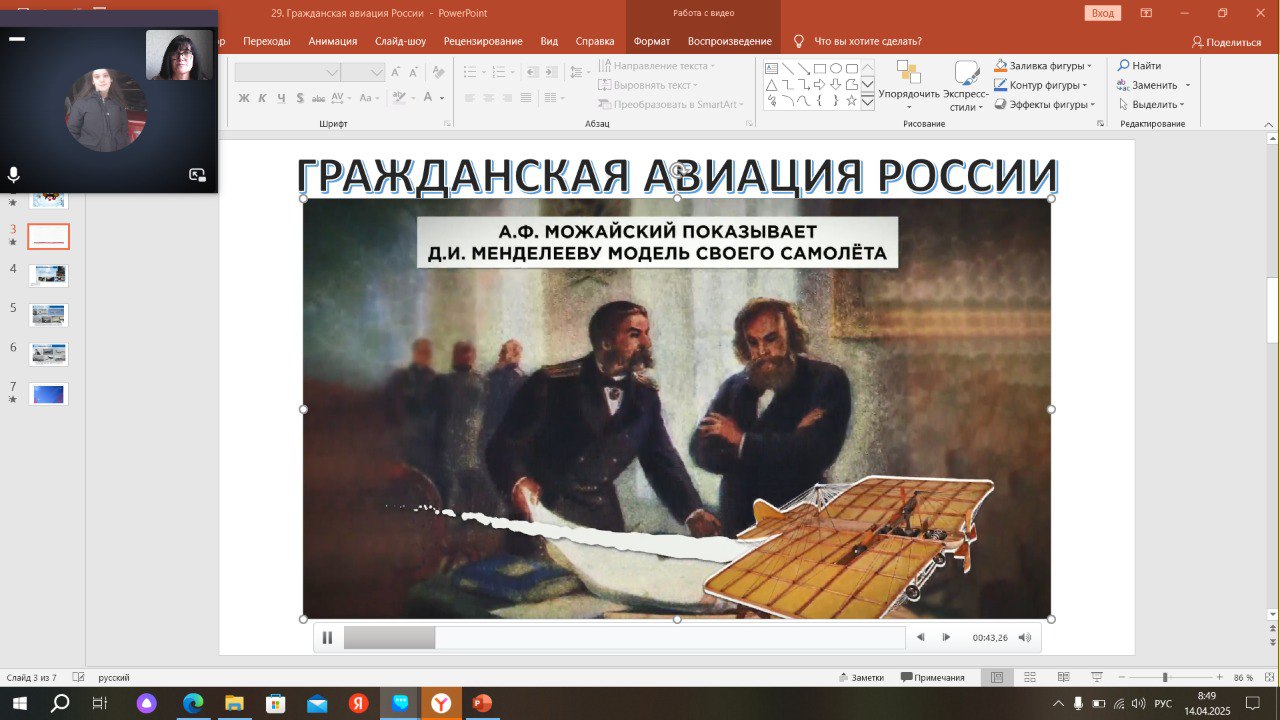Open the Переходы tab
1280x720 pixels.
click(266, 41)
